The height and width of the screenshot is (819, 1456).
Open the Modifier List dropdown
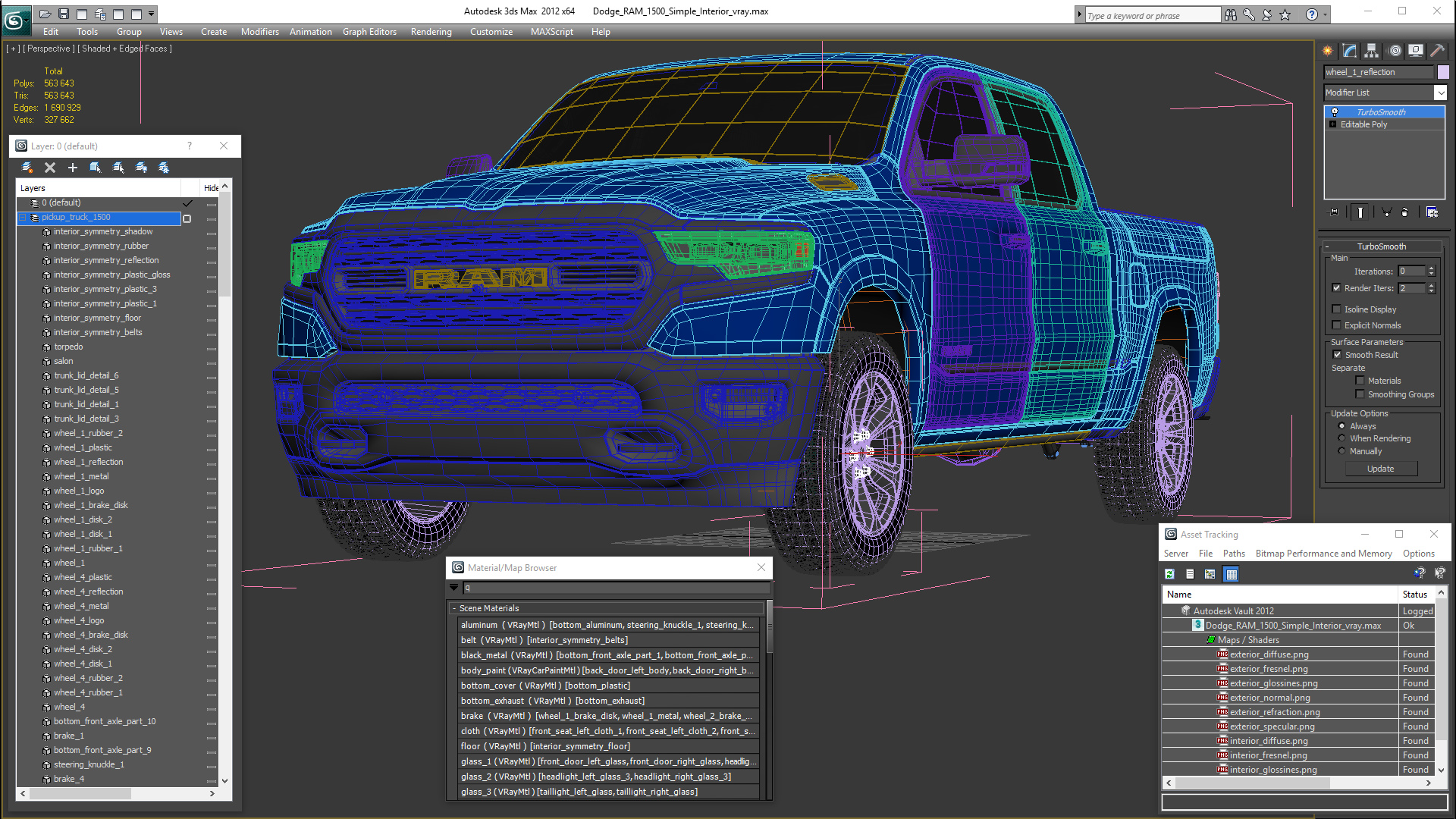coord(1441,93)
